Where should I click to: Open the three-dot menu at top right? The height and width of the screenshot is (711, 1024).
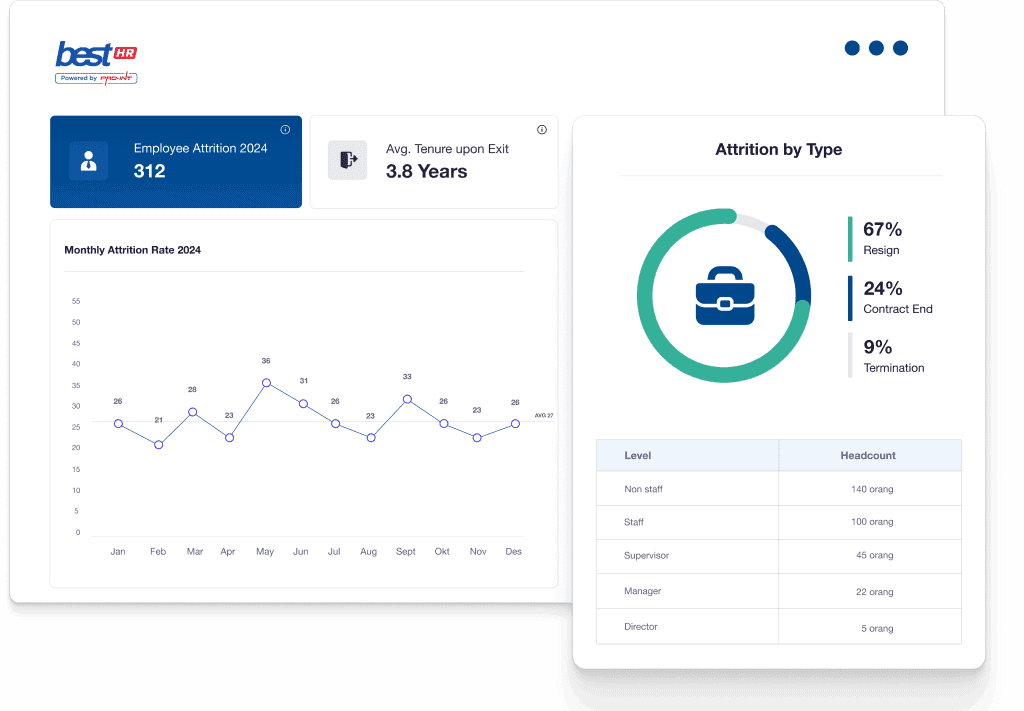pos(876,48)
